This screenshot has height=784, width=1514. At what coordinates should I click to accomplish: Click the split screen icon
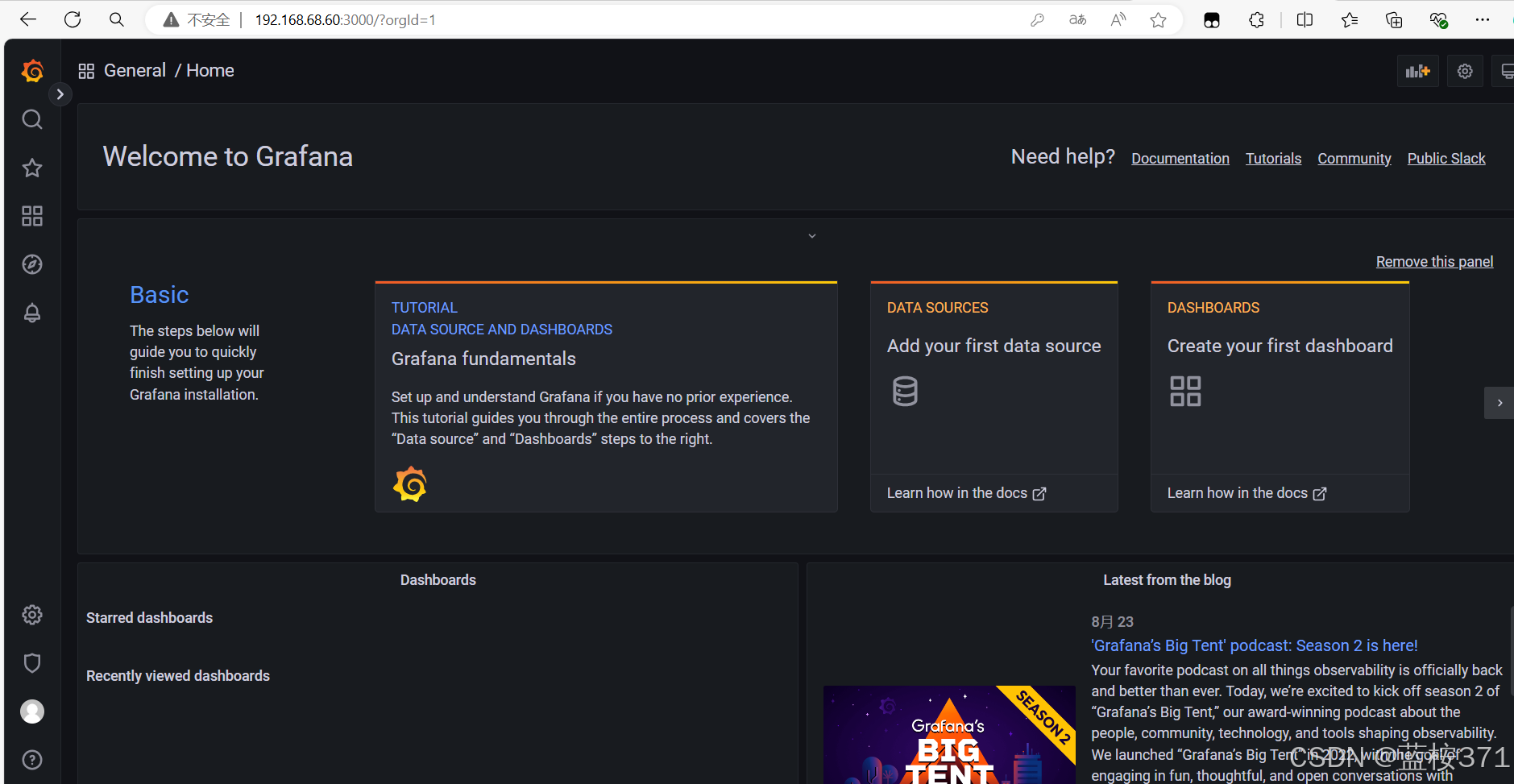point(1305,20)
